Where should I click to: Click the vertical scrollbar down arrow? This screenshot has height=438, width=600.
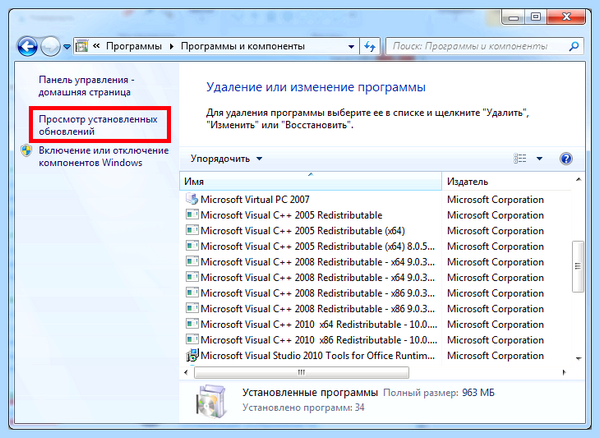point(578,358)
